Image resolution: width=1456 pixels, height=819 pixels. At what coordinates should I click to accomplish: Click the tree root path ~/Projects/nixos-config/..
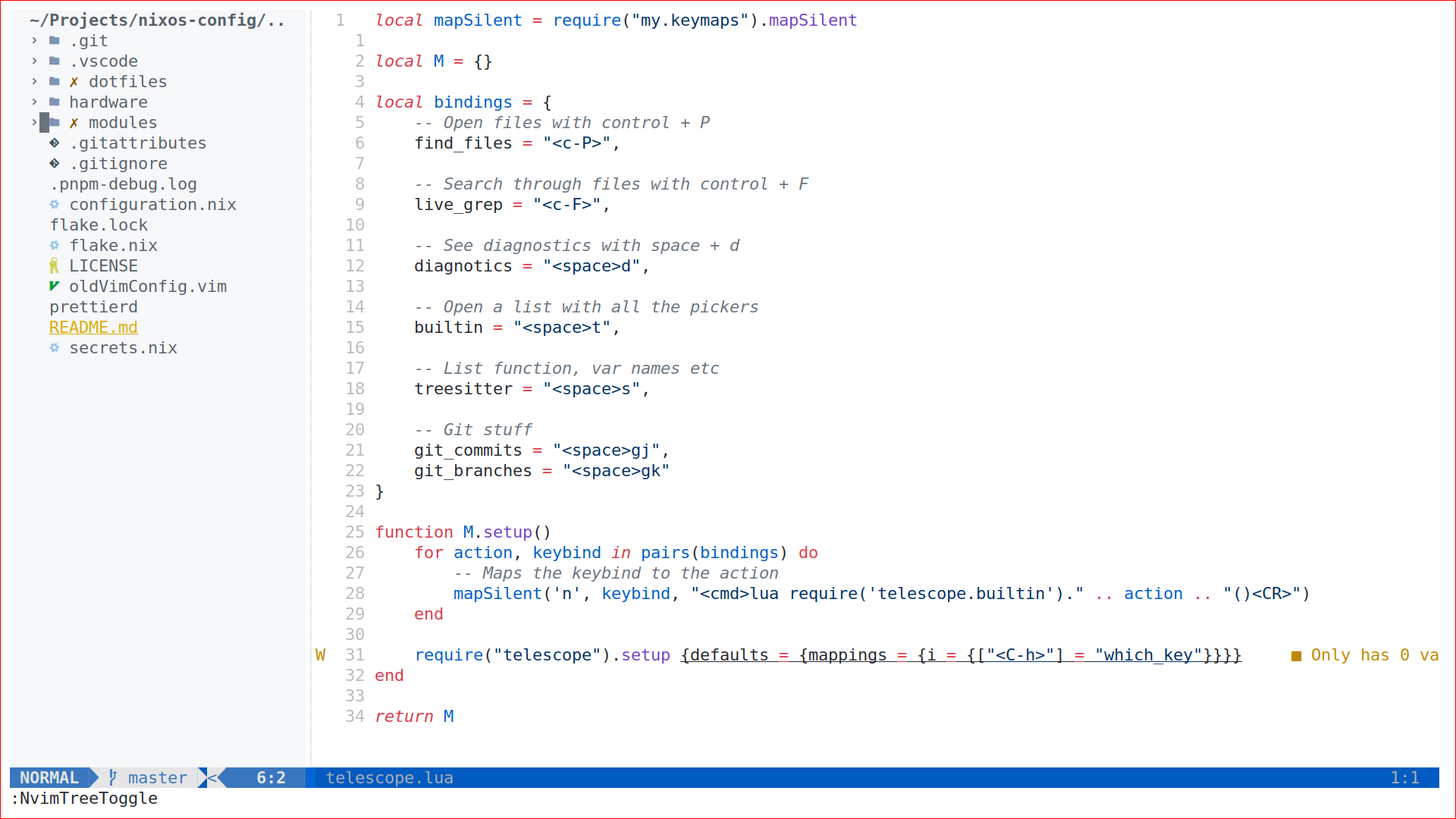157,20
